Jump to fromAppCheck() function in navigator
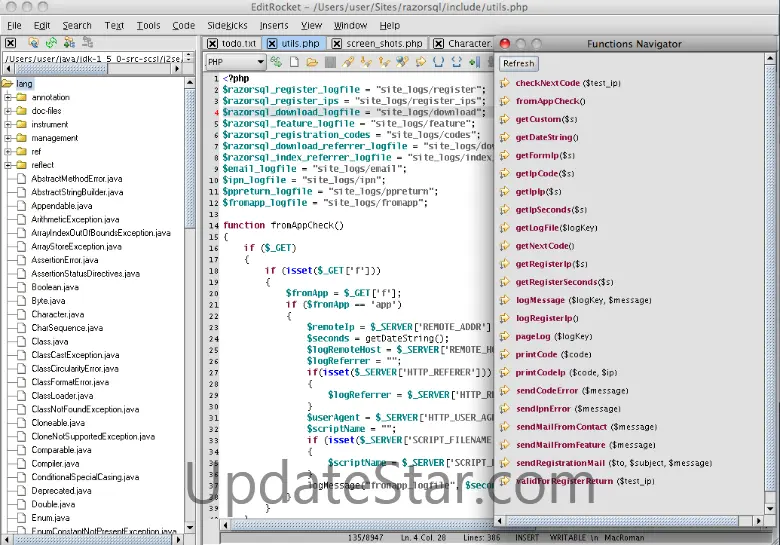 coord(550,101)
